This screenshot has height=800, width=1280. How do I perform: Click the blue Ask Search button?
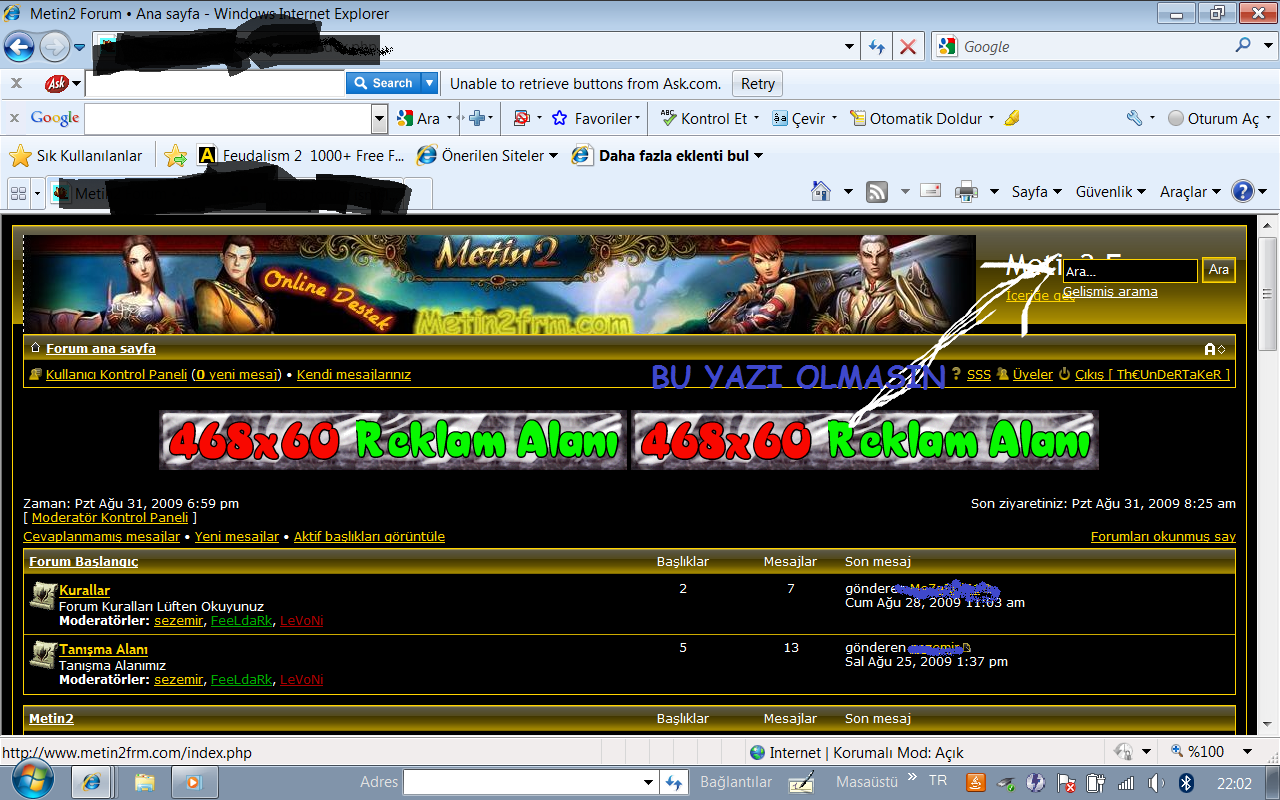(x=383, y=83)
